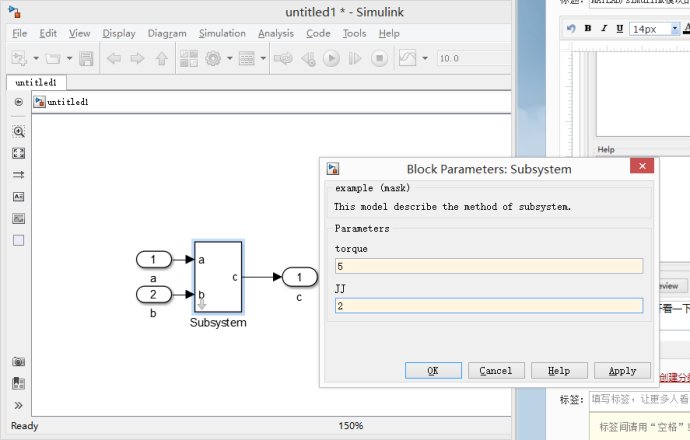Toggle italic formatting in editor

pos(604,28)
